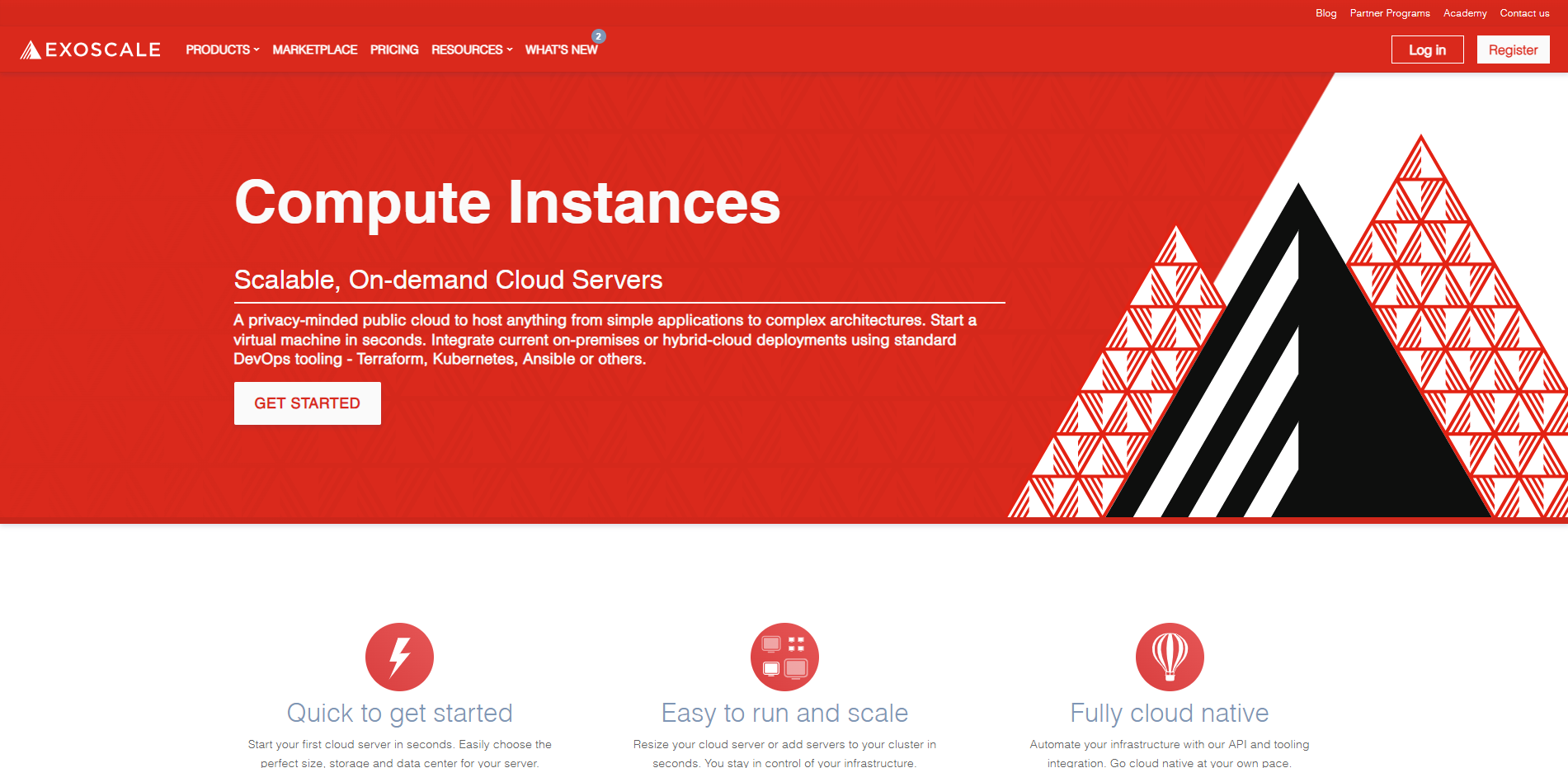The height and width of the screenshot is (768, 1568).
Task: Click the Log in button
Action: tap(1427, 49)
